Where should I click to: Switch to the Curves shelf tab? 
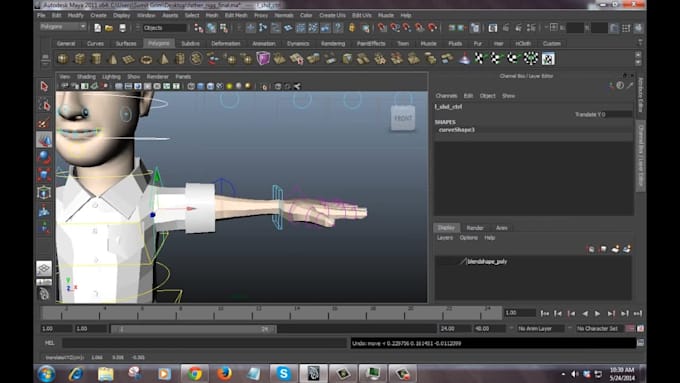[x=95, y=43]
